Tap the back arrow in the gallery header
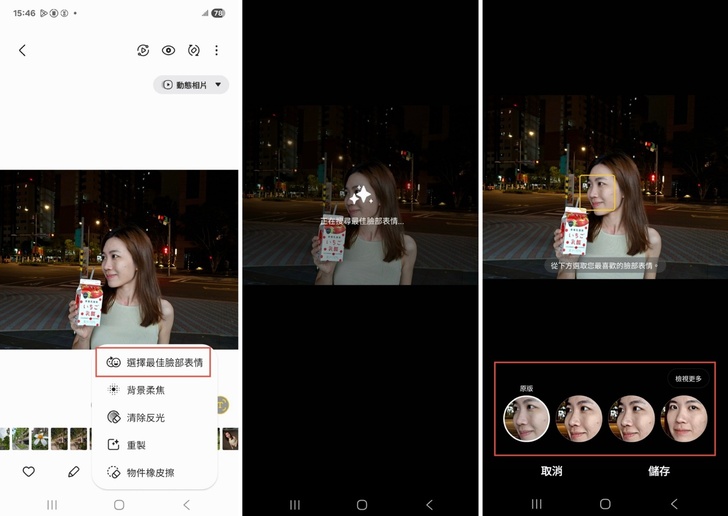The height and width of the screenshot is (516, 728). pos(23,50)
